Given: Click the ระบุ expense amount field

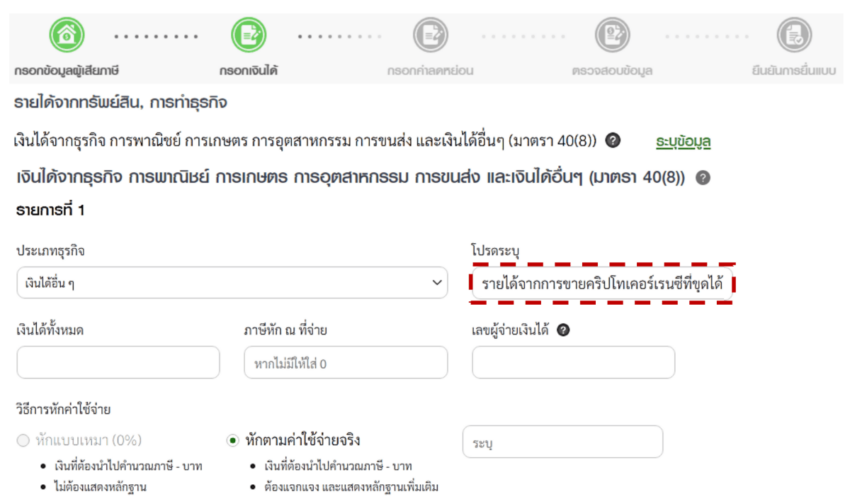Looking at the screenshot, I should (x=563, y=442).
